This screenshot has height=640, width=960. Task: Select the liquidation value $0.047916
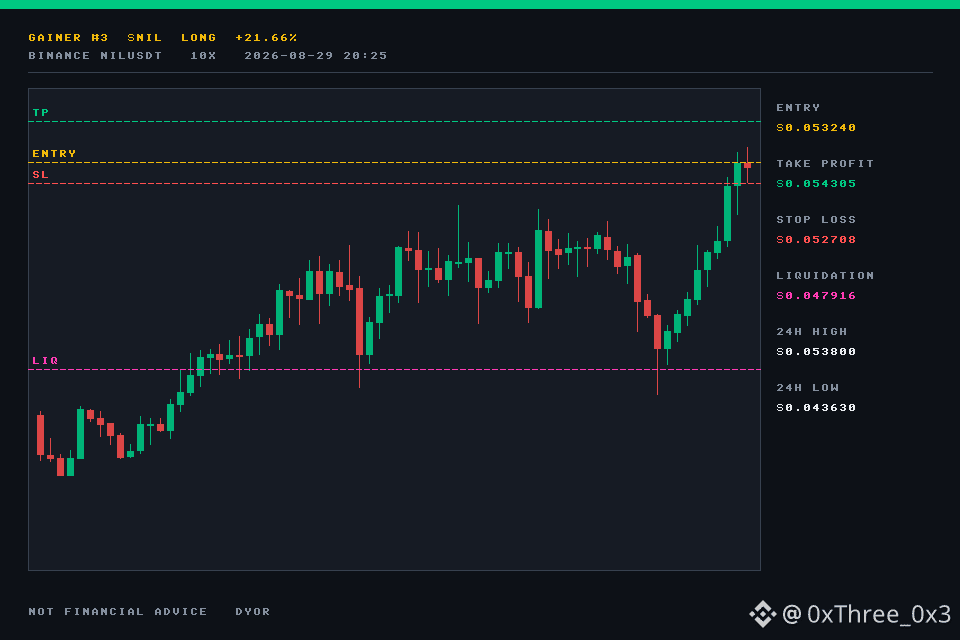click(x=816, y=296)
